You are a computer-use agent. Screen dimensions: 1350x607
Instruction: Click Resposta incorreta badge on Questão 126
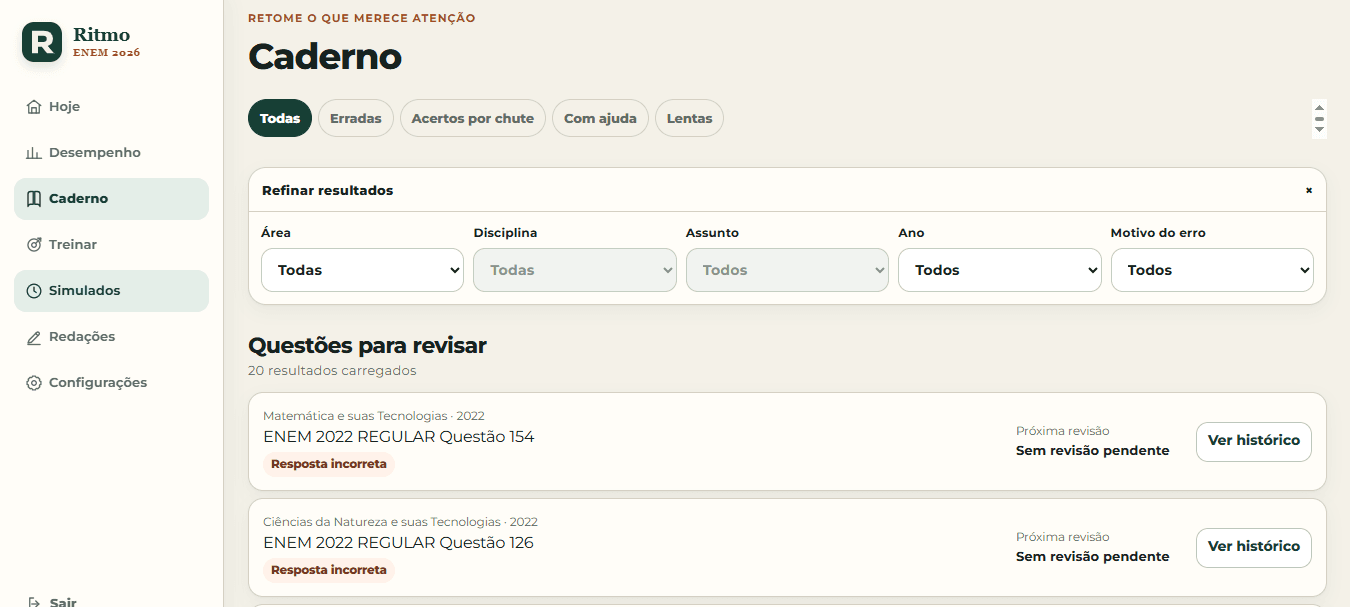click(x=329, y=570)
